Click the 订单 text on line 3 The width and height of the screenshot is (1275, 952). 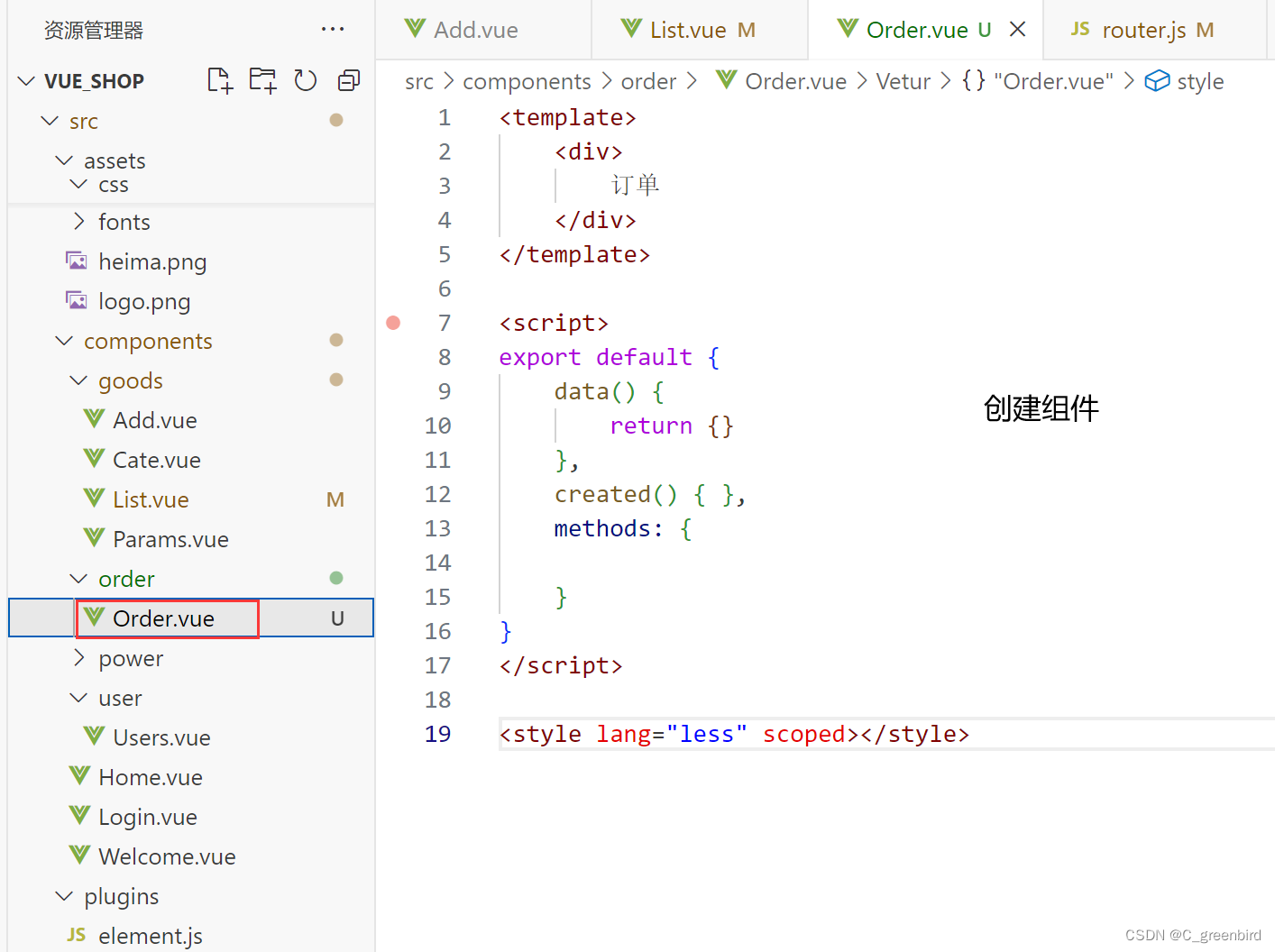(x=635, y=186)
